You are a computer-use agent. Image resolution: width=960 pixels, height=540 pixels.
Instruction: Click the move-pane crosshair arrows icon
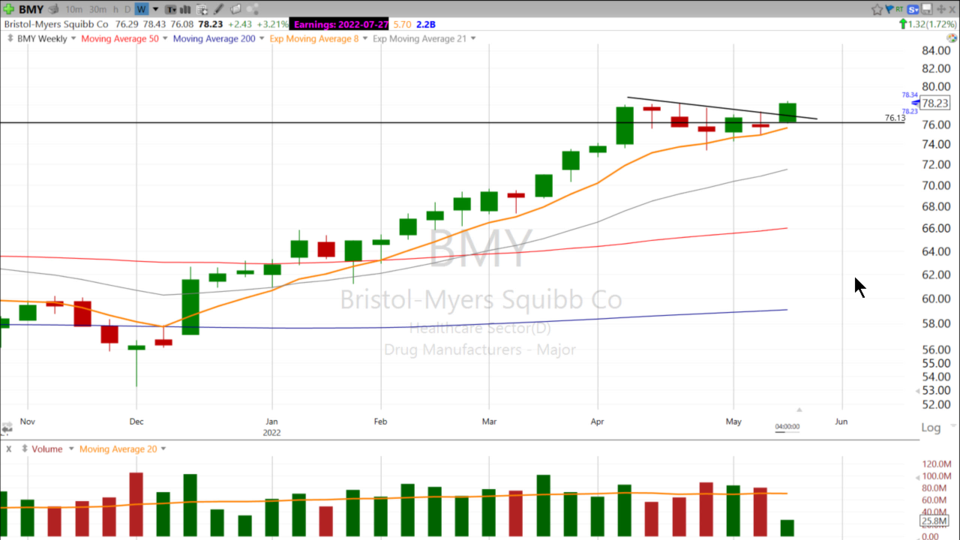pyautogui.click(x=941, y=9)
